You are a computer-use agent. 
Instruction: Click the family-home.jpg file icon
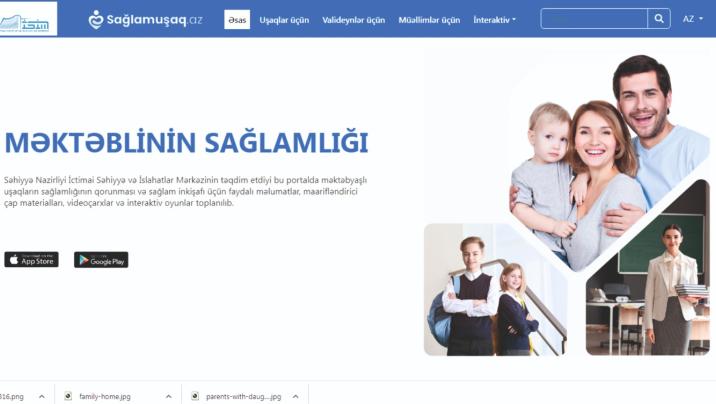[x=68, y=396]
